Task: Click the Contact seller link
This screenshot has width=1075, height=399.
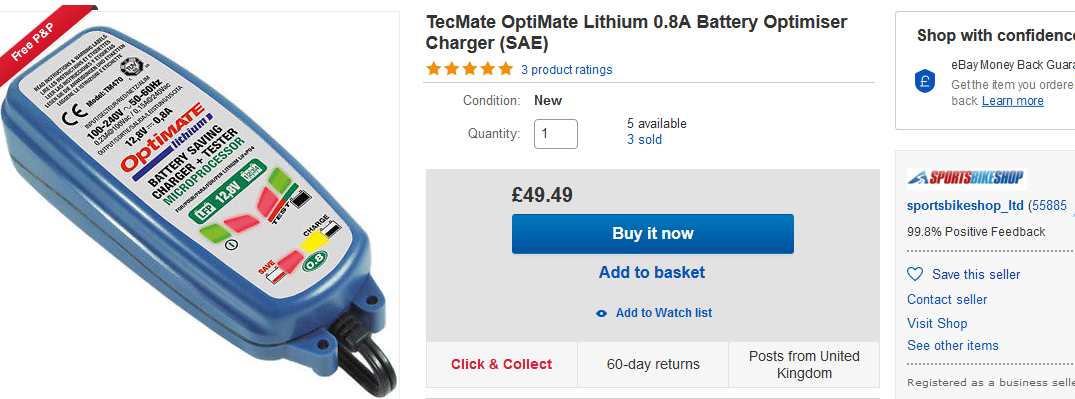Action: [947, 299]
